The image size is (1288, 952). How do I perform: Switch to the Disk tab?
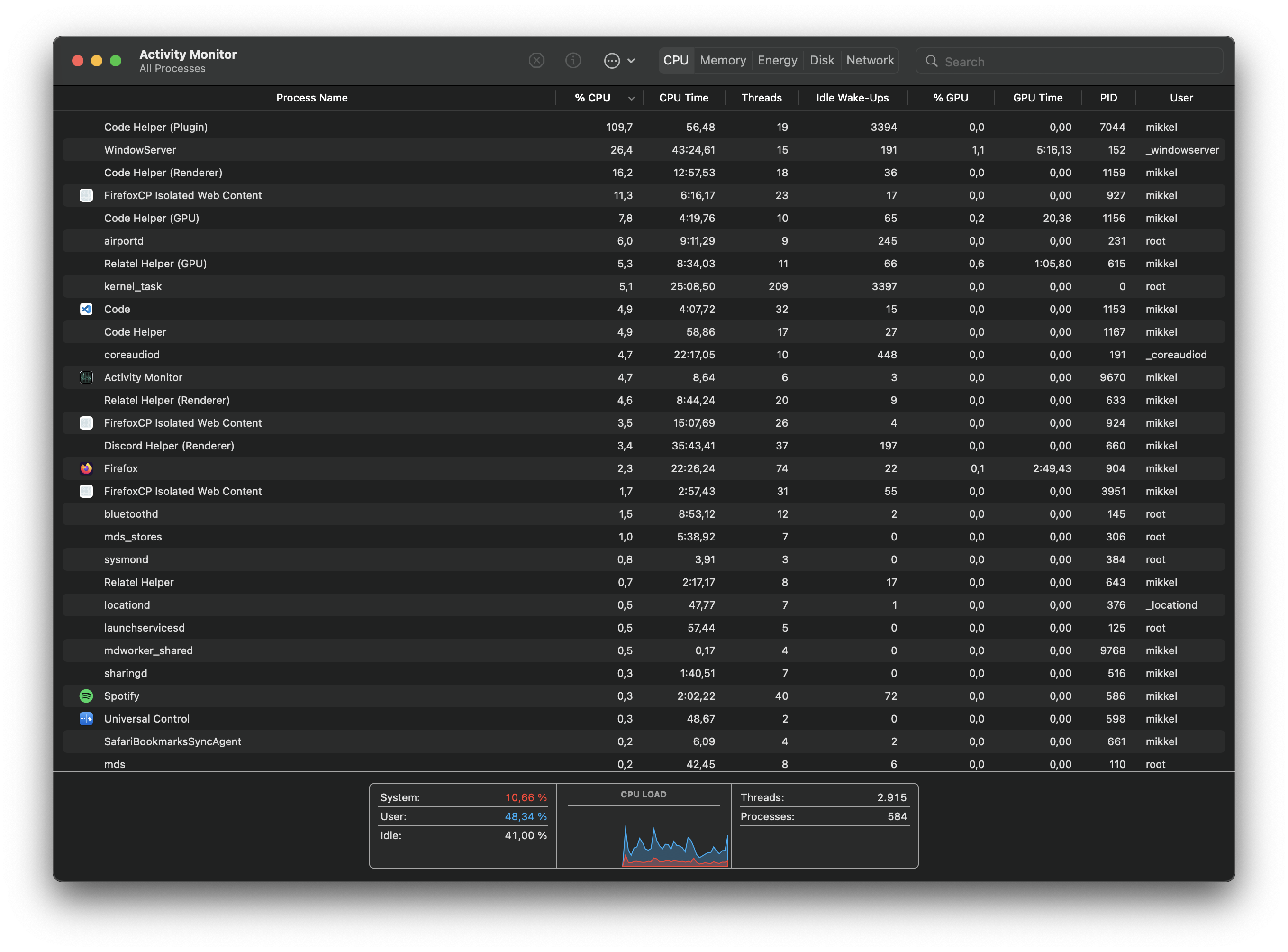821,61
